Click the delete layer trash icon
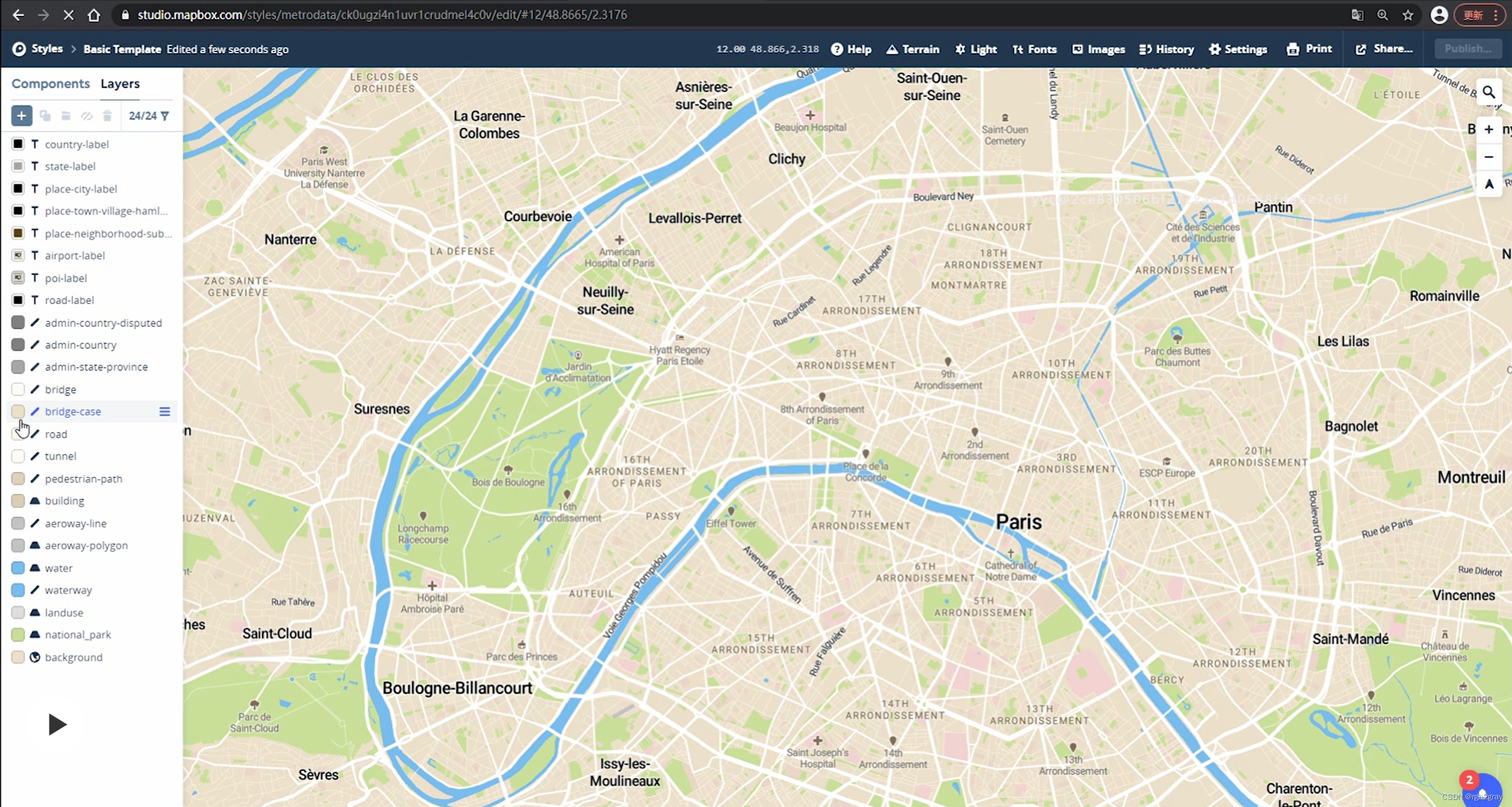 [107, 116]
